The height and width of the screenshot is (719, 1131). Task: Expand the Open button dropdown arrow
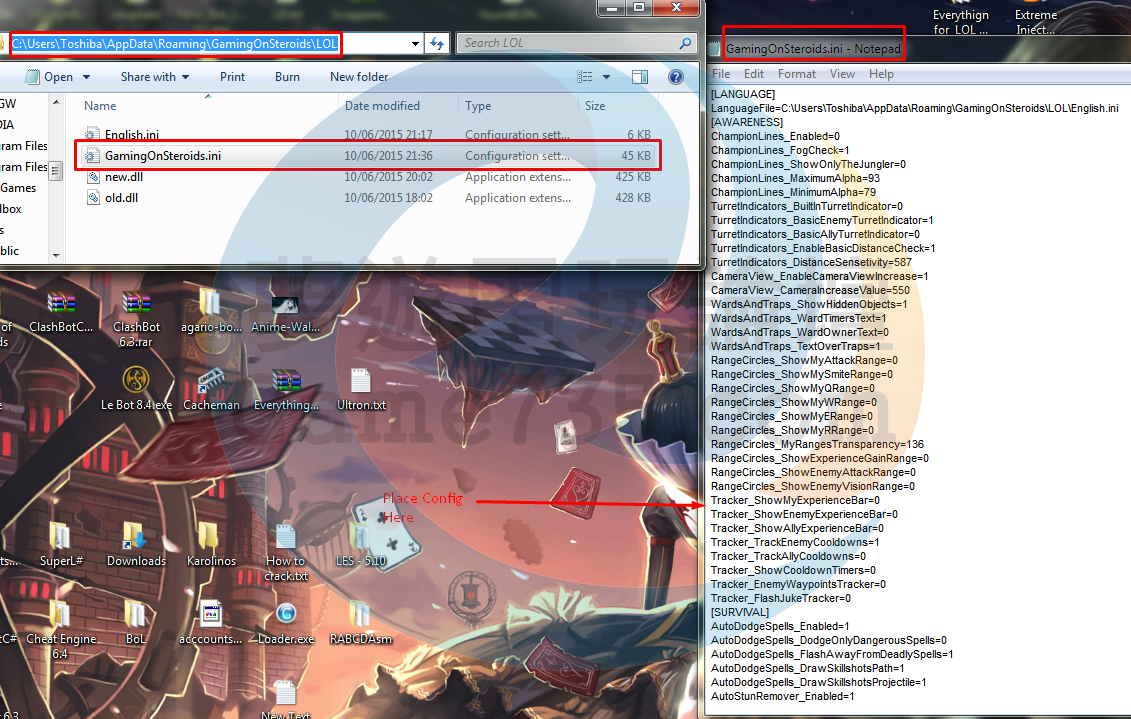[87, 77]
